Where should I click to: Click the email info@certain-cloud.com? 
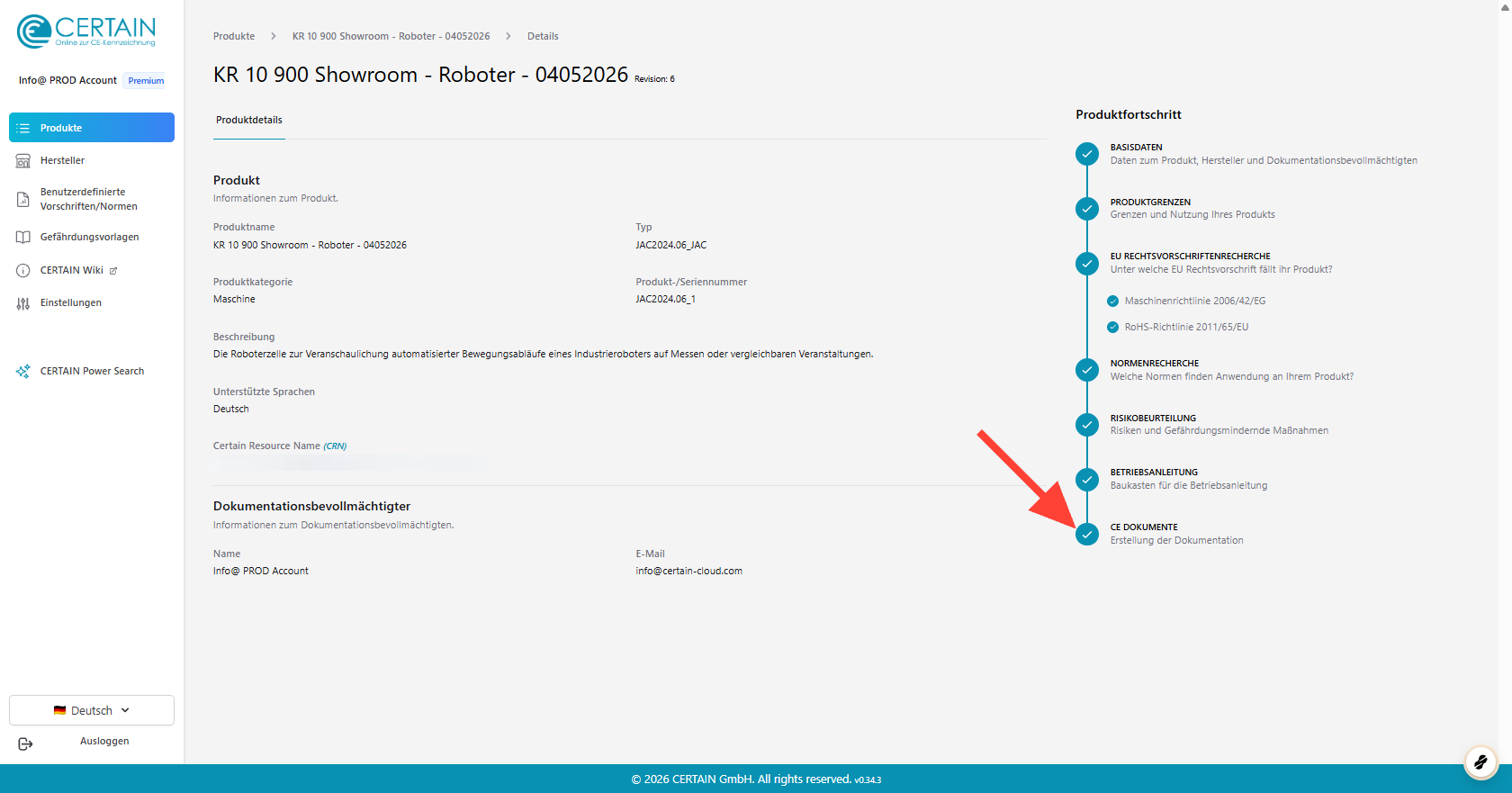689,572
